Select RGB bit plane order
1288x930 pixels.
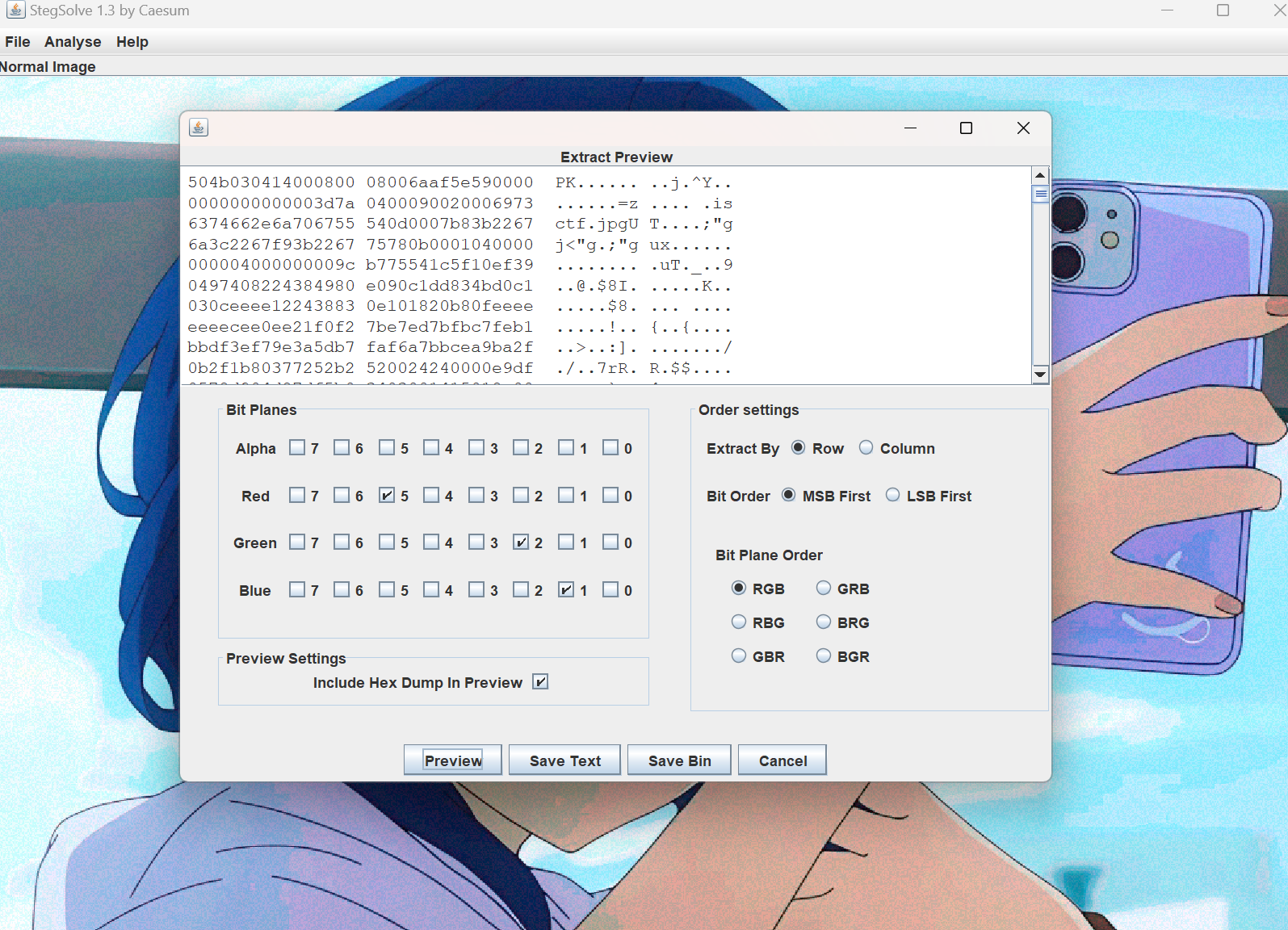click(738, 588)
